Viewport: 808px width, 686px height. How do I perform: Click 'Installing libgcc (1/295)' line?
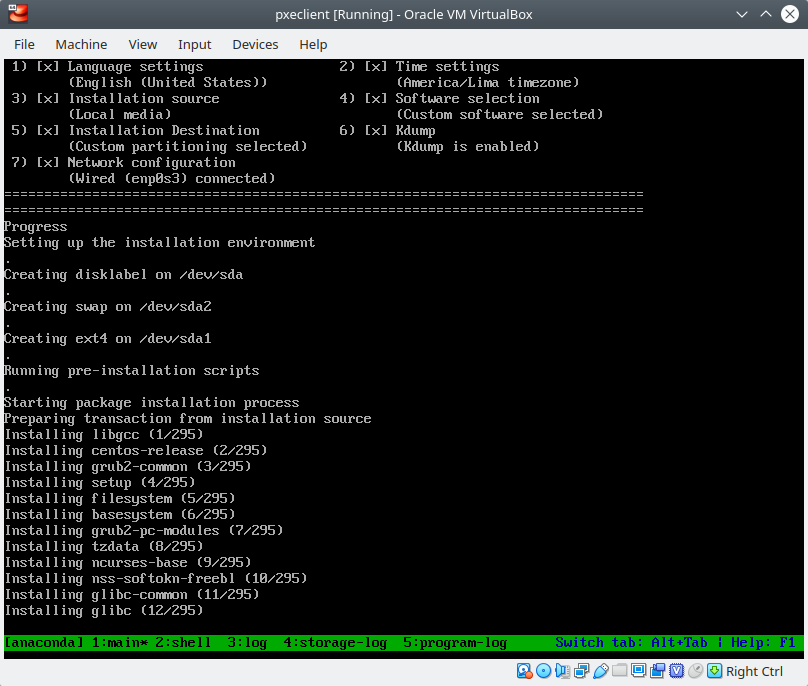[104, 434]
